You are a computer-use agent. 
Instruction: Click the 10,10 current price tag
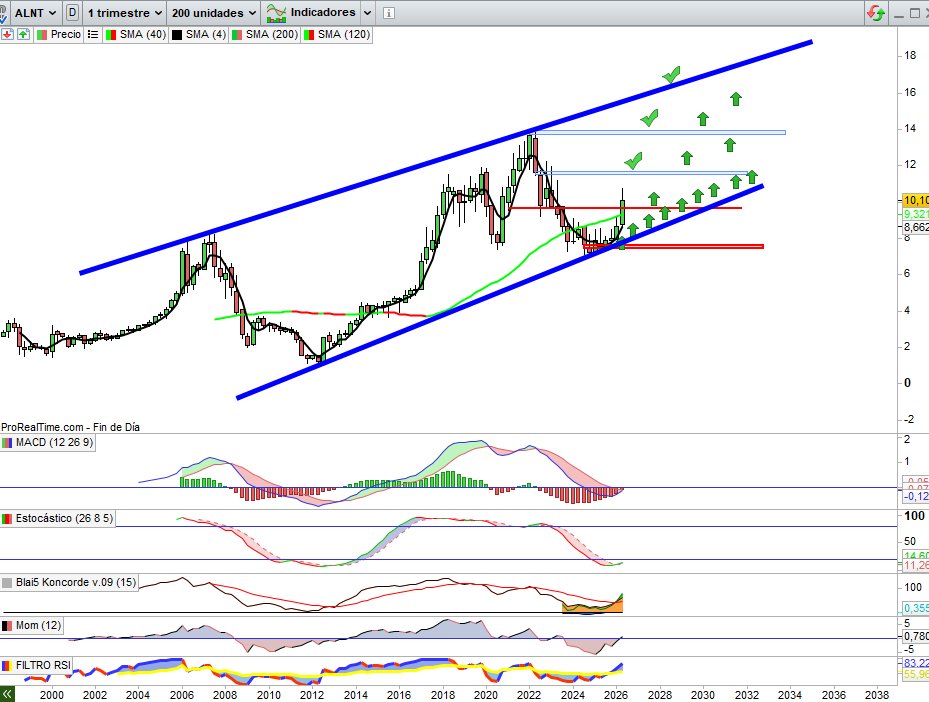[x=915, y=200]
